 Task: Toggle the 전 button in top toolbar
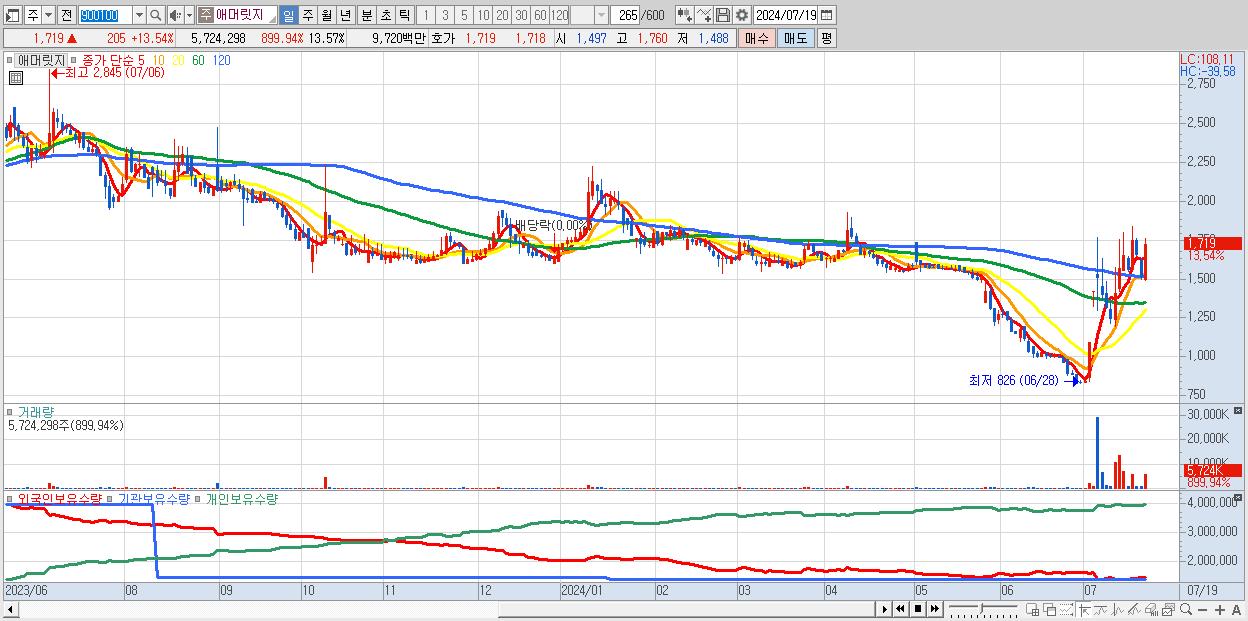pyautogui.click(x=67, y=15)
